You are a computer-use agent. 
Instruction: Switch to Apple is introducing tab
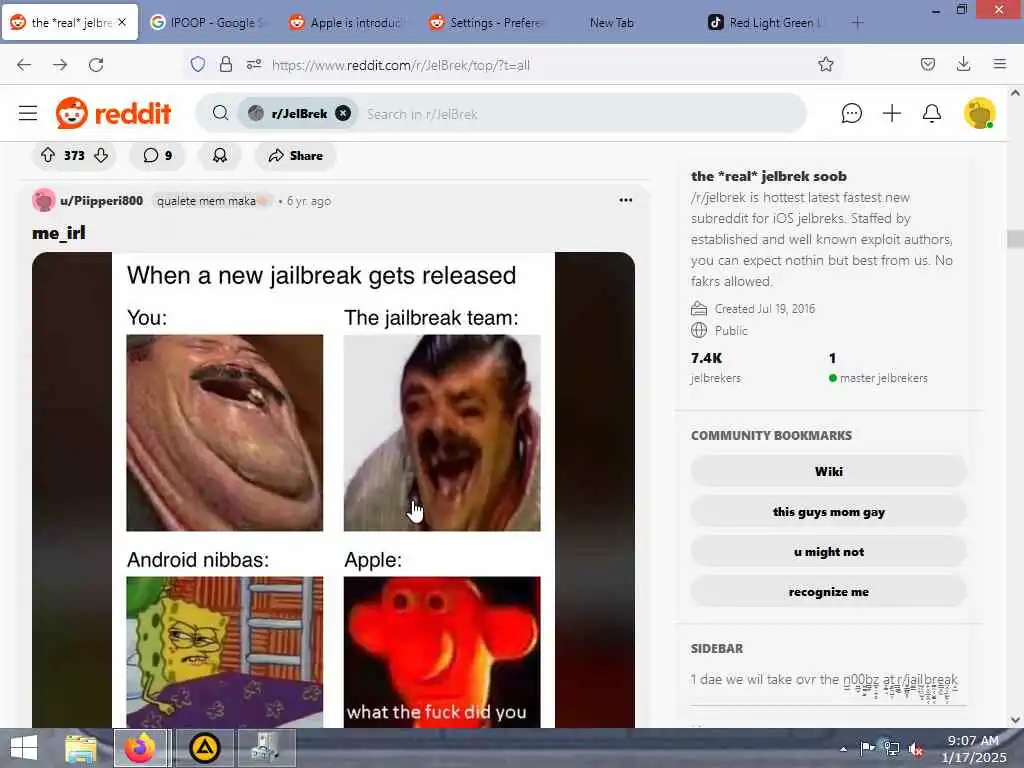346,23
